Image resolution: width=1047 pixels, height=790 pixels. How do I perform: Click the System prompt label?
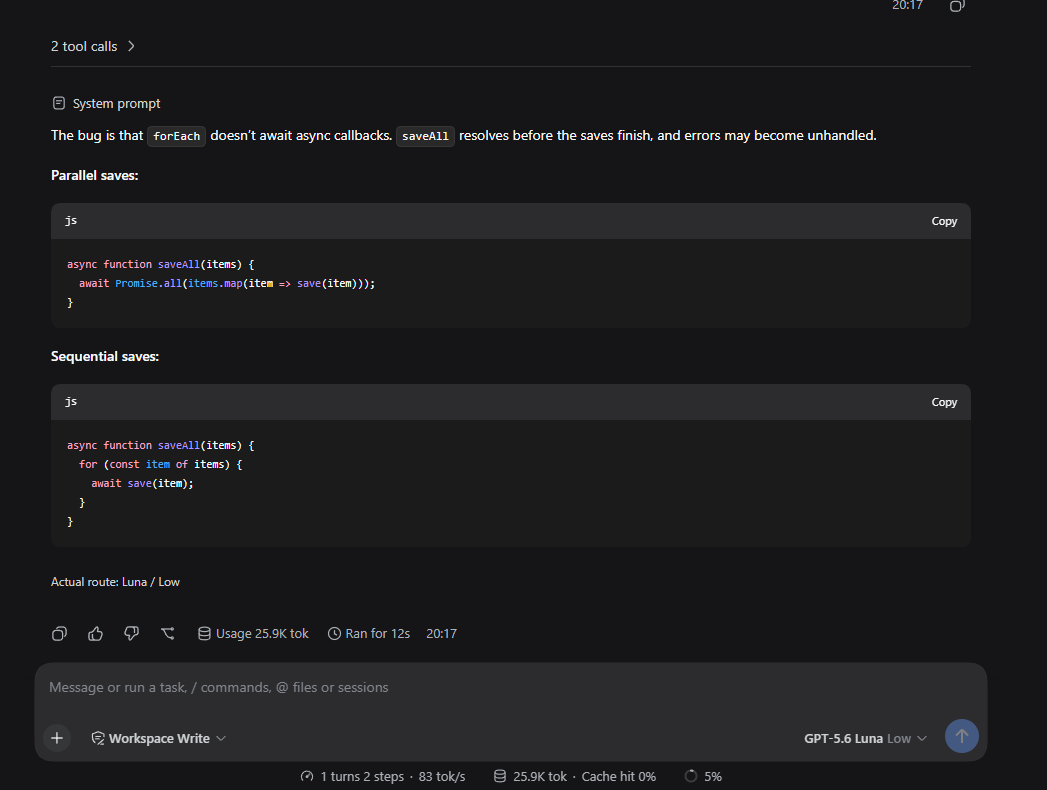[x=116, y=104]
